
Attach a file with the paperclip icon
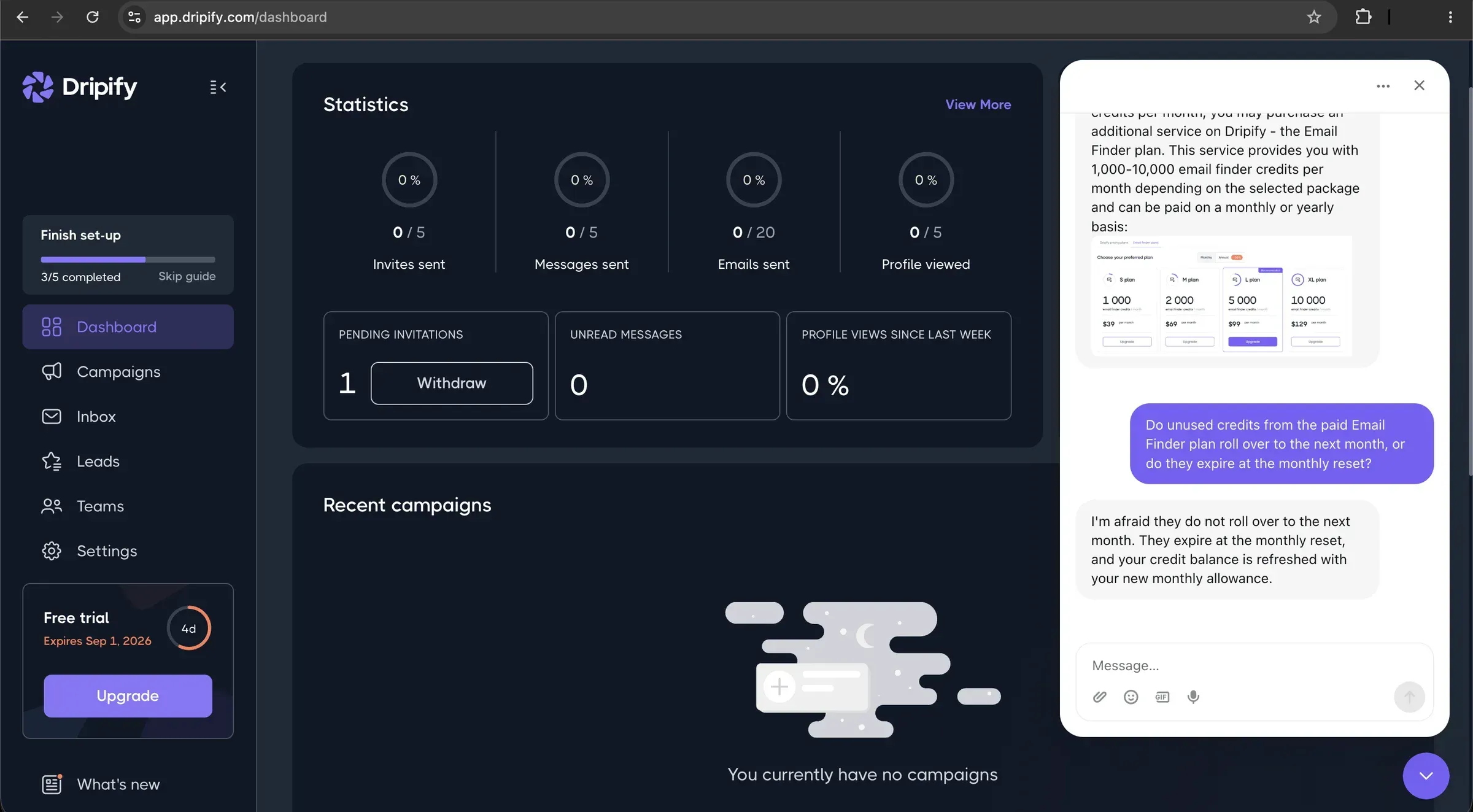point(1100,697)
